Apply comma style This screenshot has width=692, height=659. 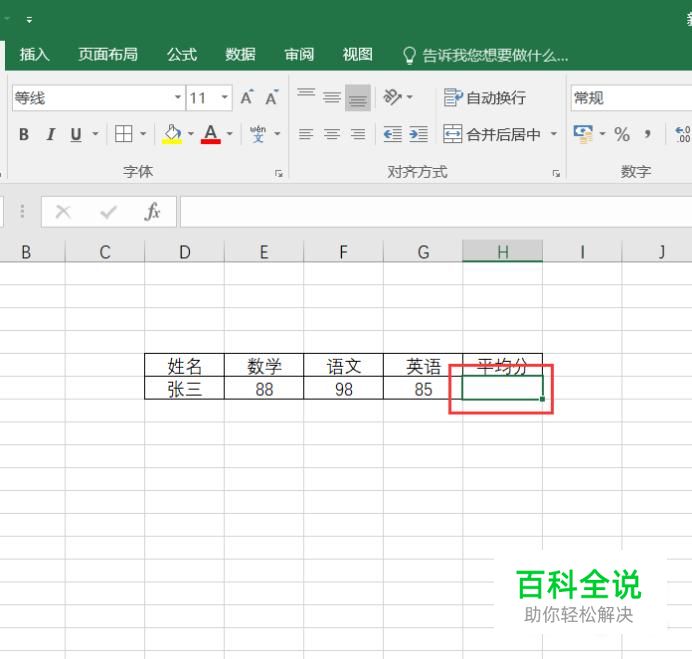click(x=648, y=134)
